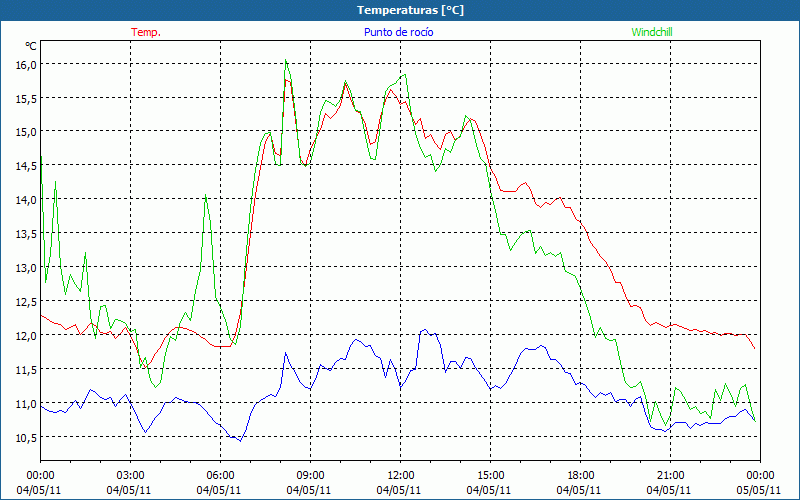Click the green windchill spike near 05:30

coord(205,194)
